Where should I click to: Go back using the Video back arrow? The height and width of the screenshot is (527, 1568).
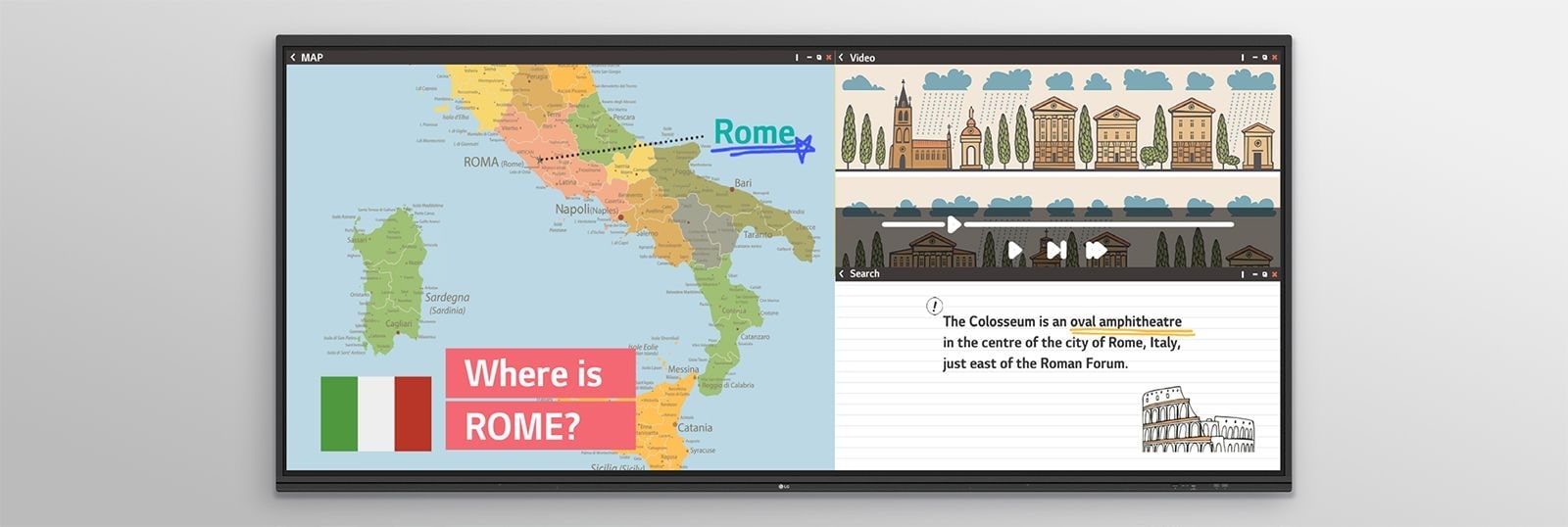click(x=841, y=58)
